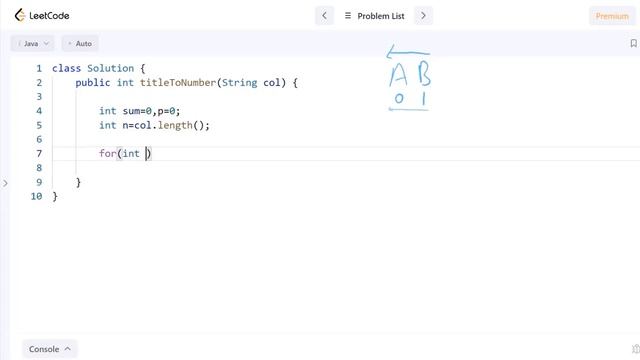Click 'class Solution {' on line 1

point(98,68)
